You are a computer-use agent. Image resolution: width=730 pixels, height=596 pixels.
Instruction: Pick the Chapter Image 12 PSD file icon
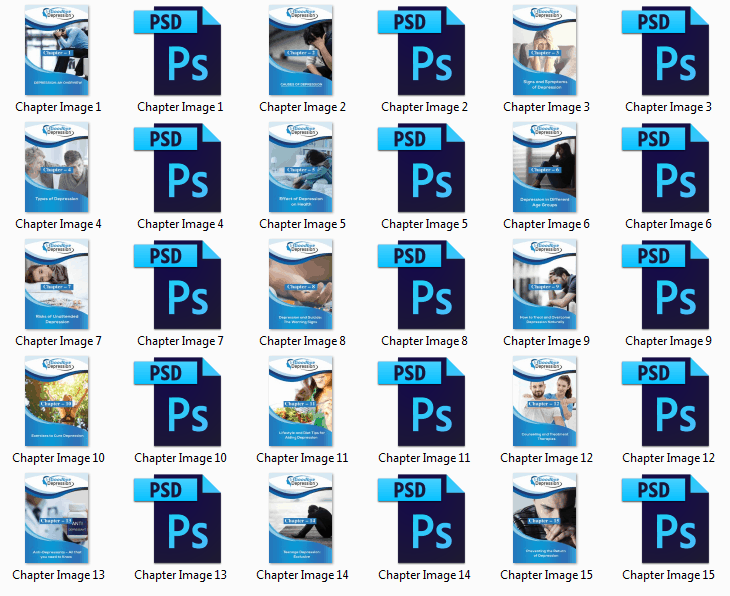pos(668,401)
